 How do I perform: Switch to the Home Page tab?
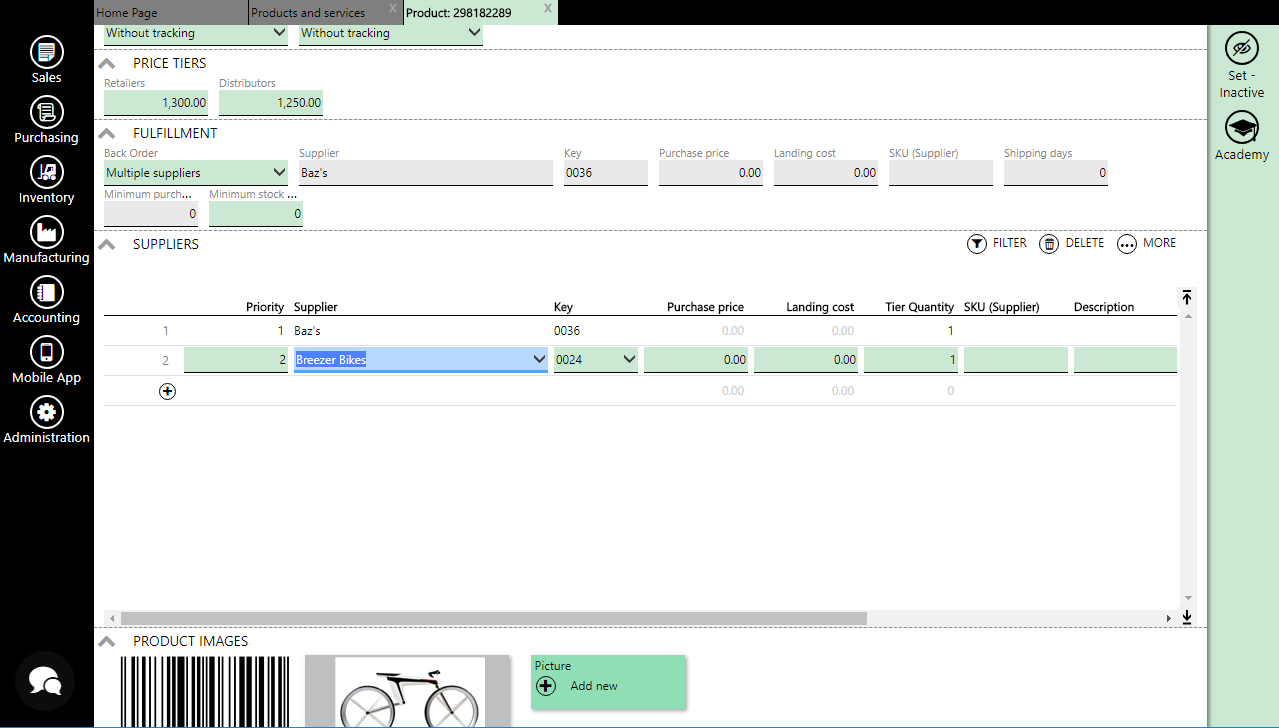(127, 13)
